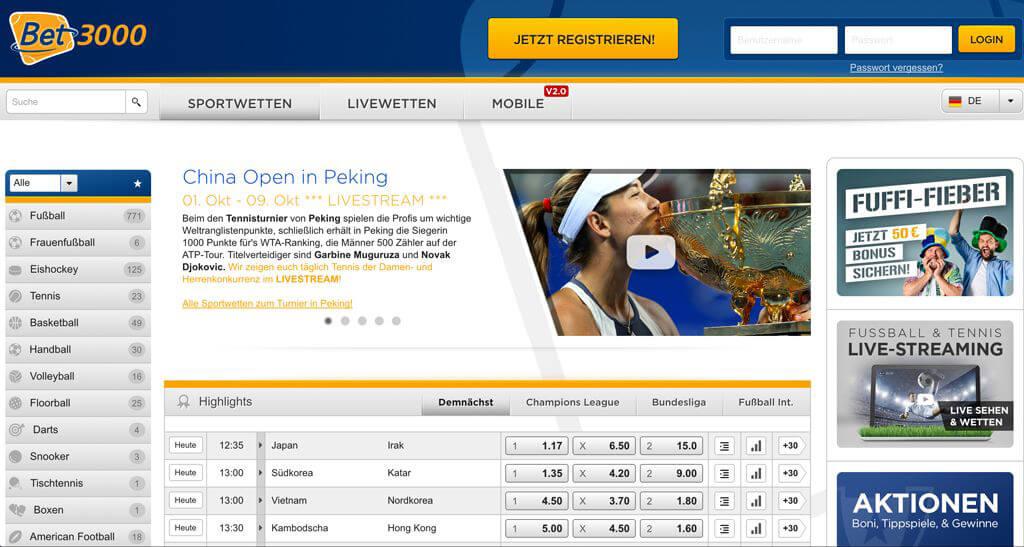Open Alle Sportwetten zum Turnier in Peking link
Image resolution: width=1024 pixels, height=547 pixels.
pos(267,304)
